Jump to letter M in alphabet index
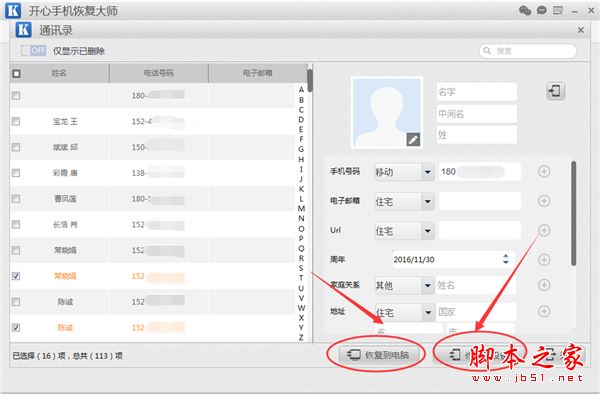The image size is (600, 394). (x=301, y=208)
